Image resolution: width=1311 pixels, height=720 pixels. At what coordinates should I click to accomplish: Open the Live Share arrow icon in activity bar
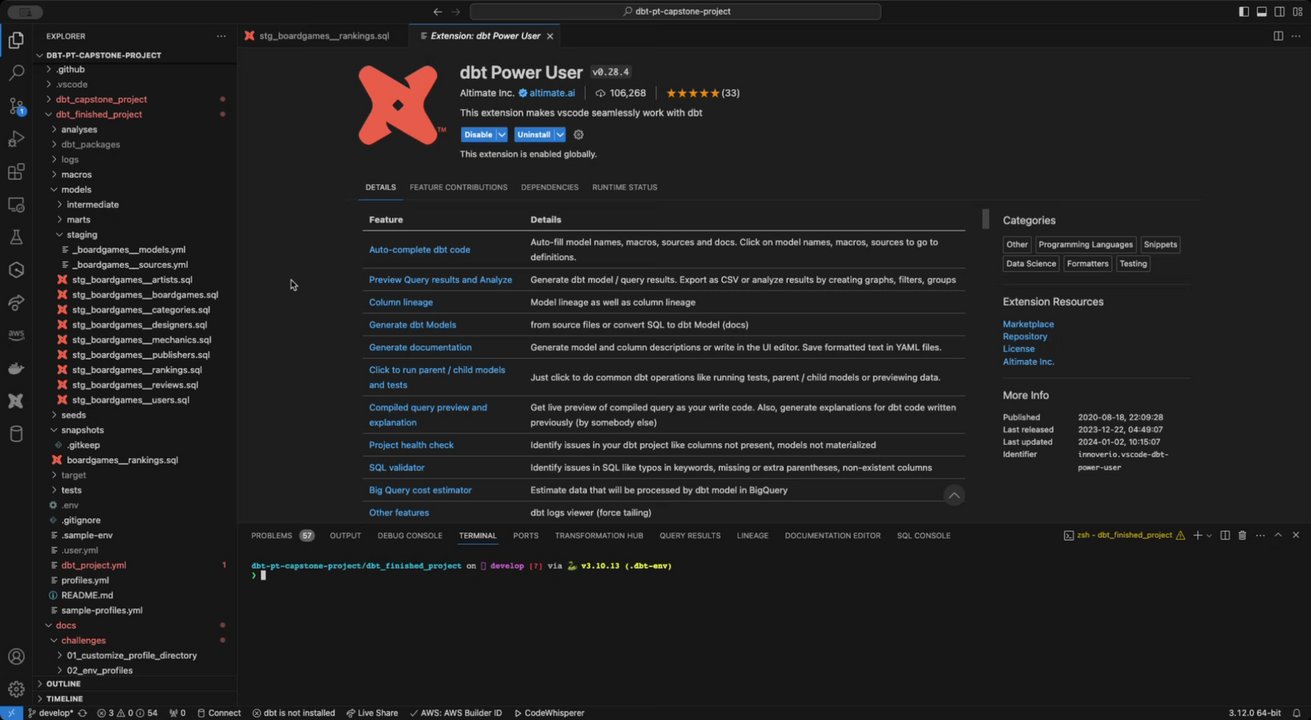coord(16,302)
